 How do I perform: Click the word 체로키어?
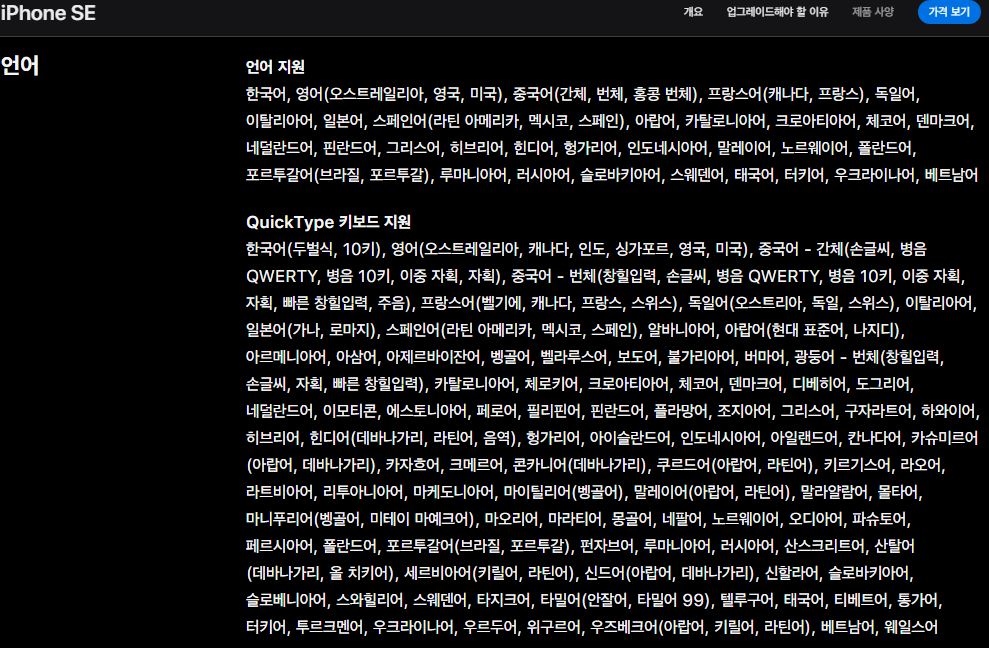[x=552, y=385]
